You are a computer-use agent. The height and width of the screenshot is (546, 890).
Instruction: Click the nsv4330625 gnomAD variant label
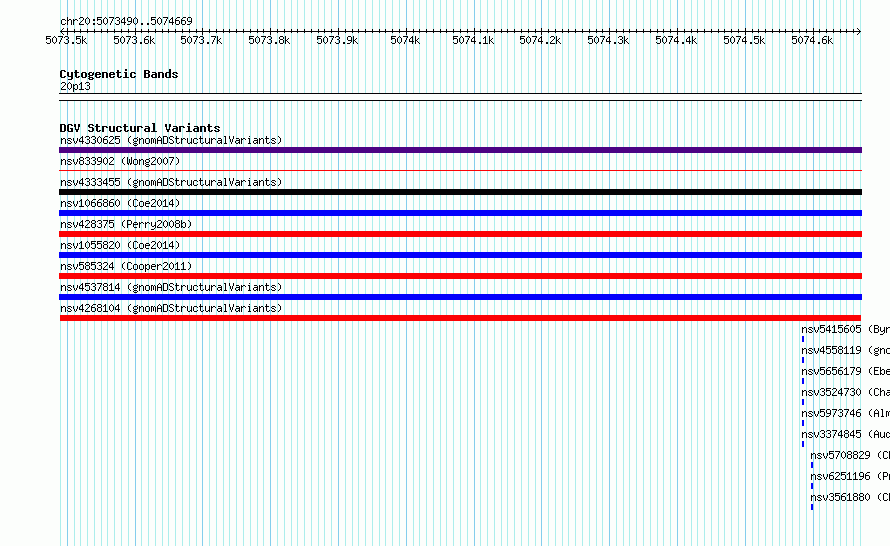171,140
